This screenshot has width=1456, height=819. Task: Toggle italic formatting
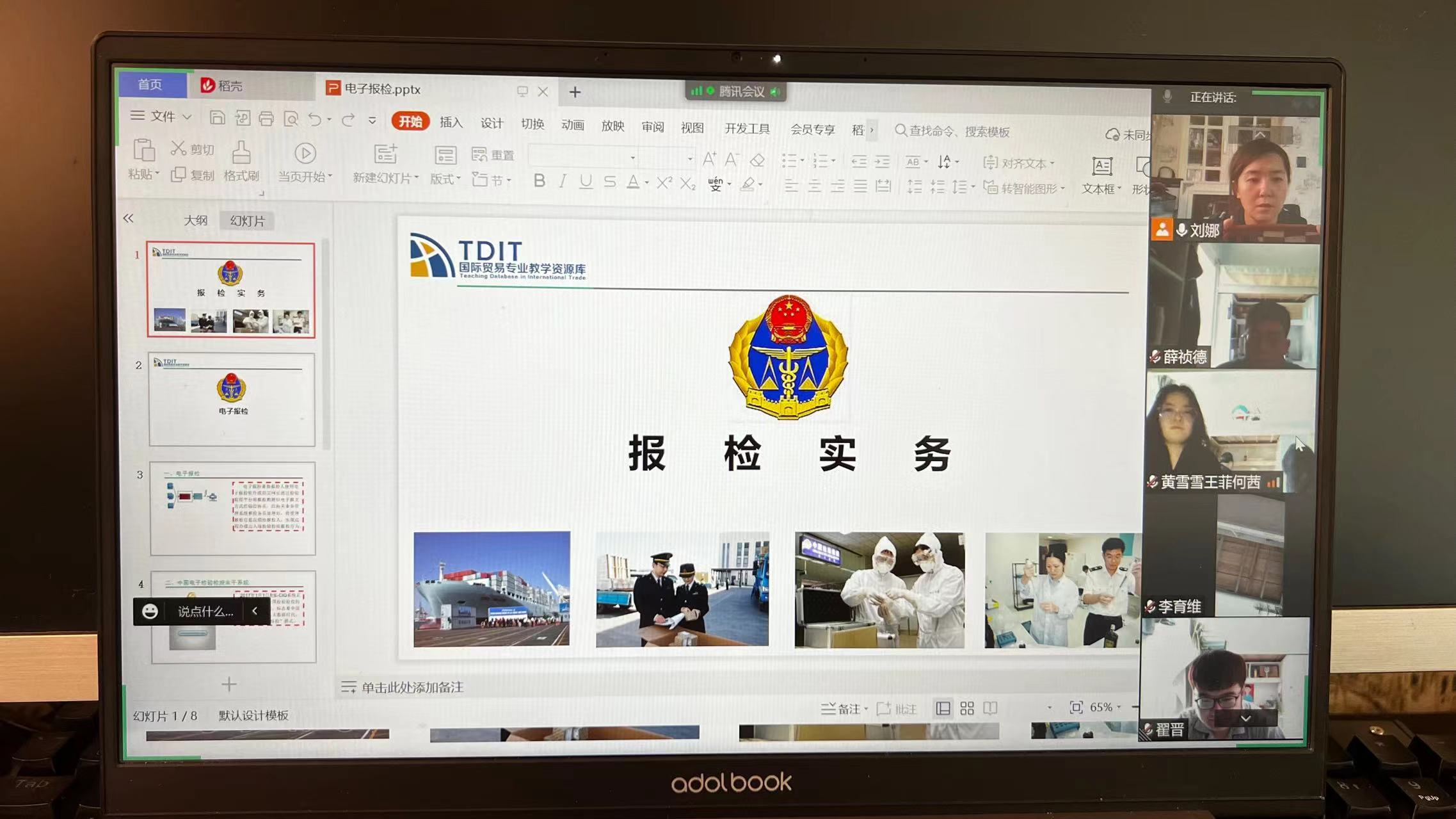(562, 182)
